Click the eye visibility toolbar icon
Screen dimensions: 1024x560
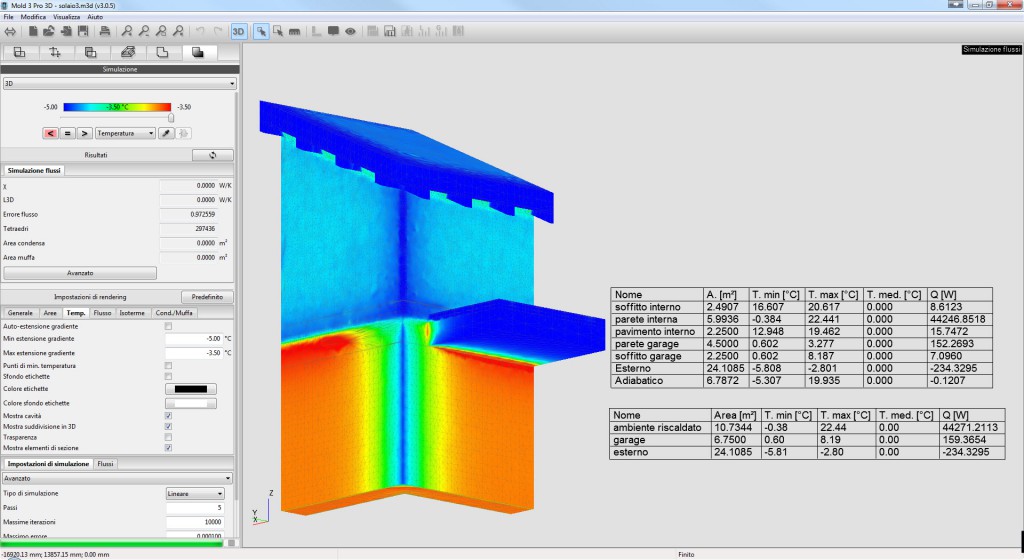(350, 31)
